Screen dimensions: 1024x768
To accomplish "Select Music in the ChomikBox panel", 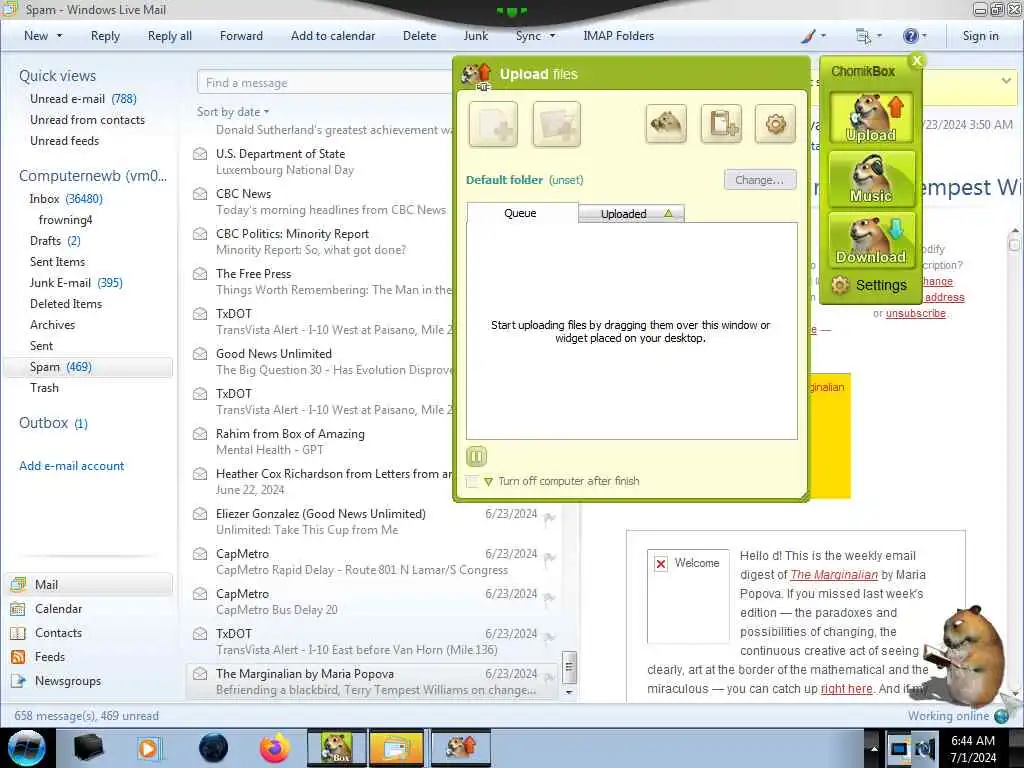I will click(871, 178).
